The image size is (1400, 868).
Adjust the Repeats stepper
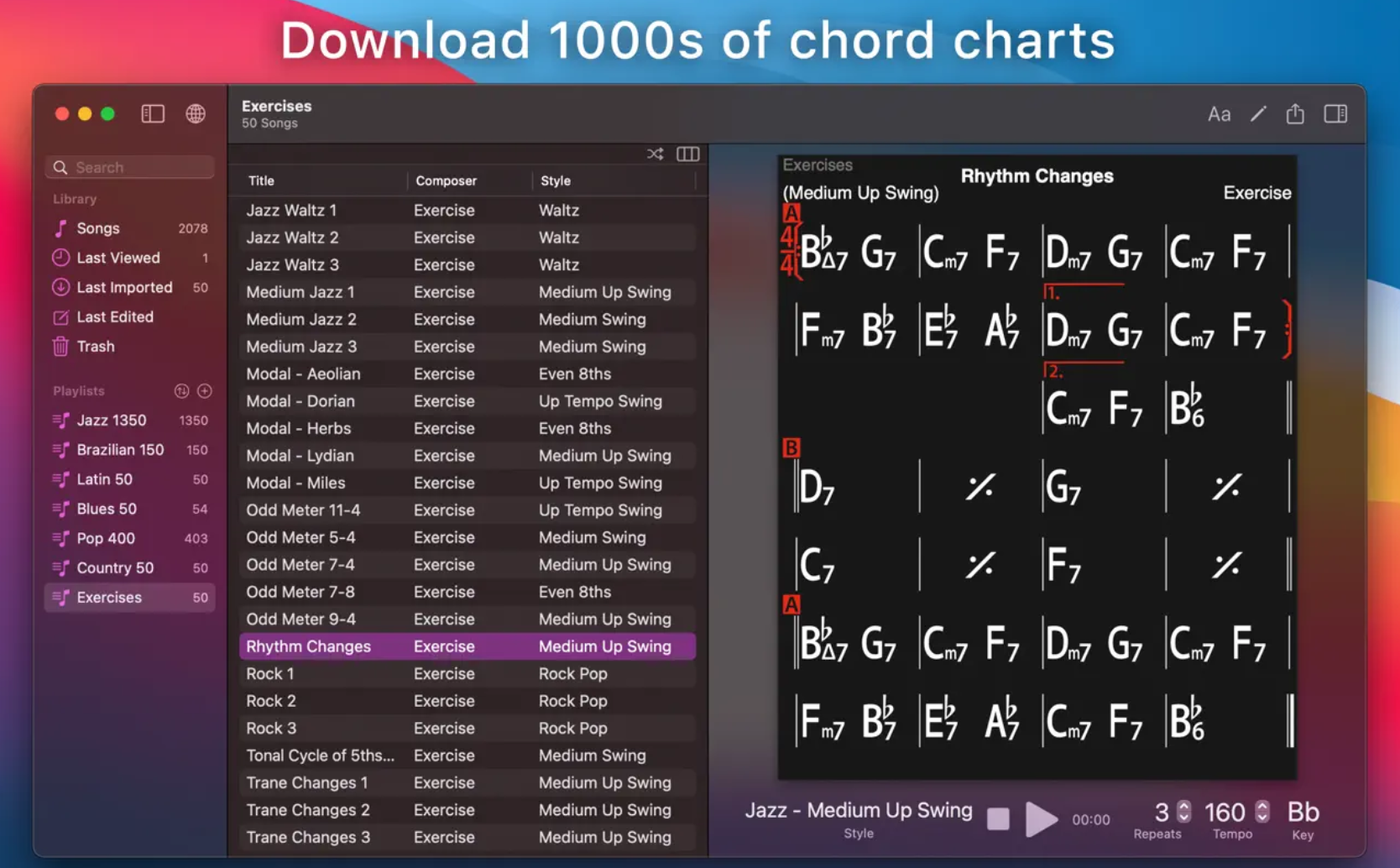click(1183, 811)
